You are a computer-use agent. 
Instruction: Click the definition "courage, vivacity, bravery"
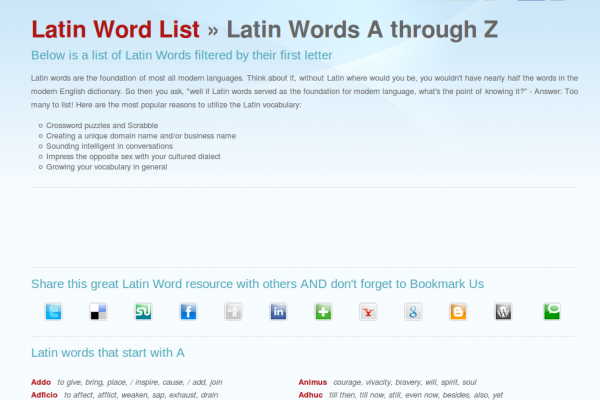(405, 382)
